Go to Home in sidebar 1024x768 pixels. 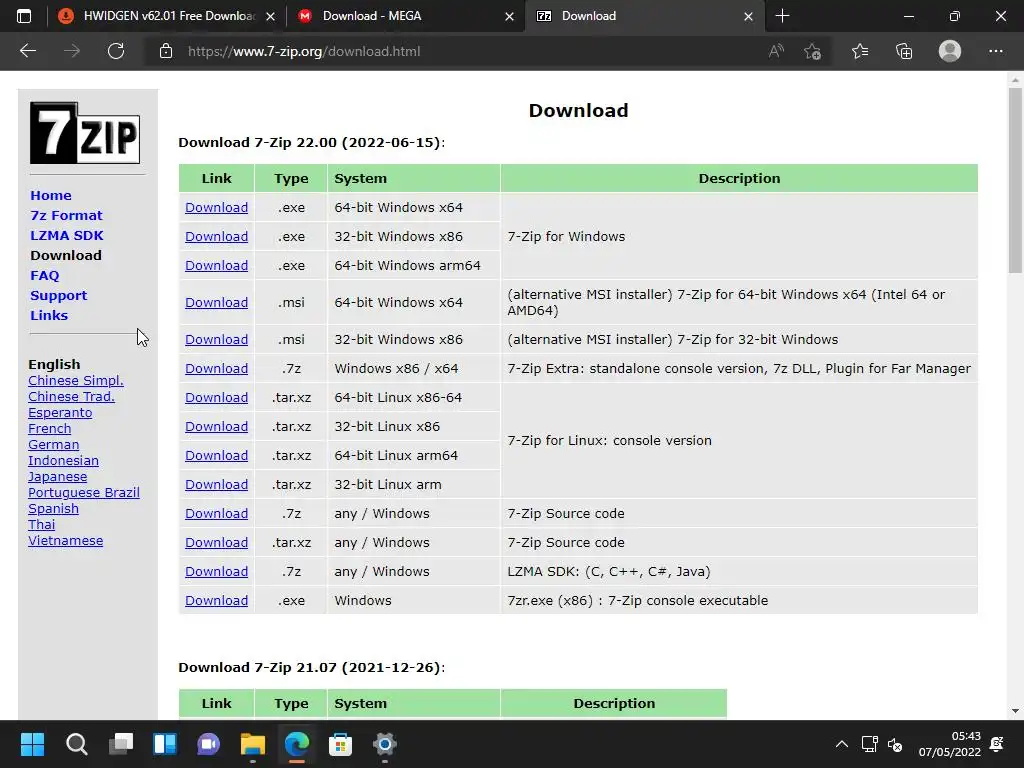pyautogui.click(x=51, y=195)
